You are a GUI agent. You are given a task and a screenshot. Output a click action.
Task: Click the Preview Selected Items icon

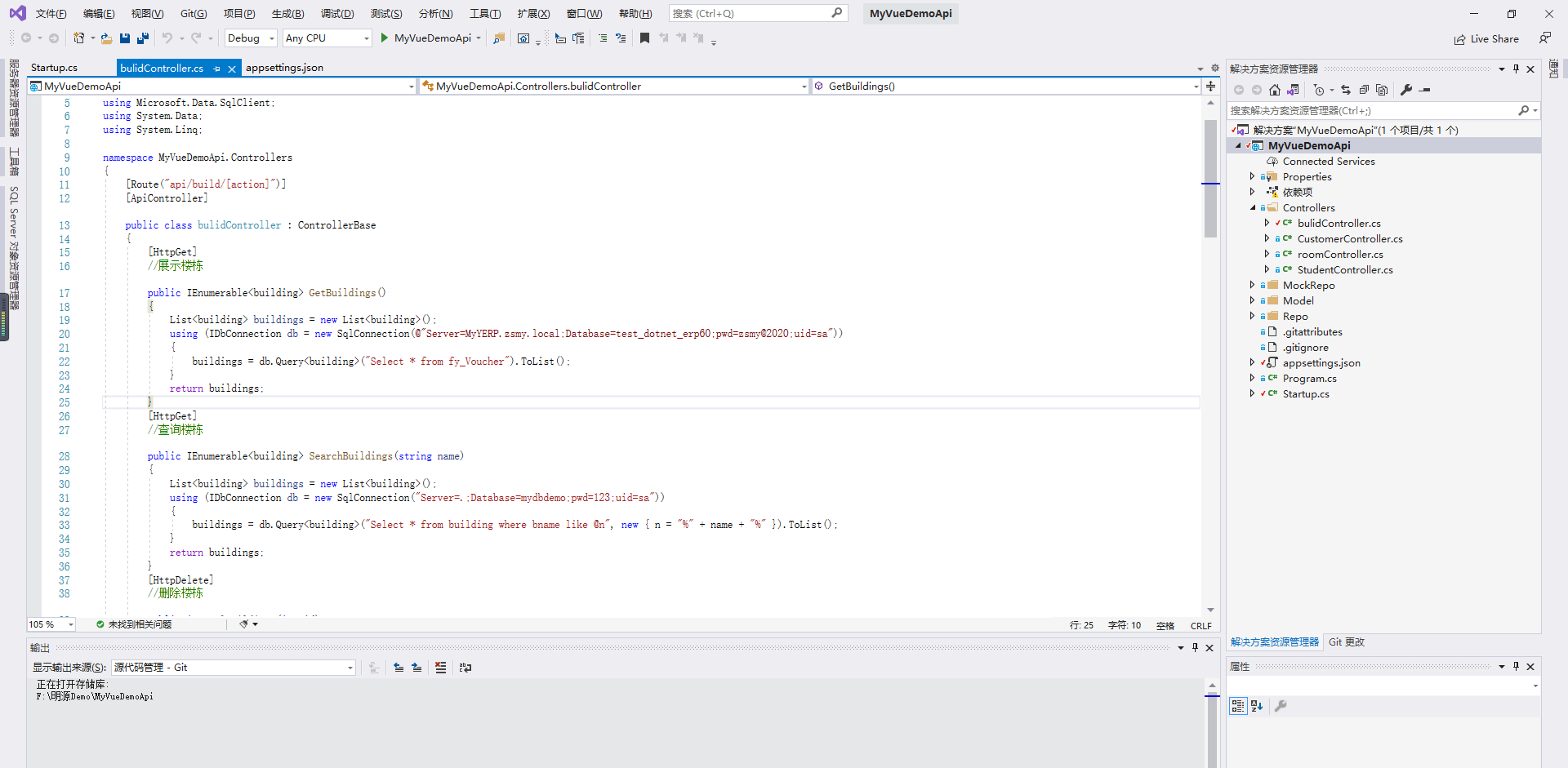click(x=1425, y=90)
